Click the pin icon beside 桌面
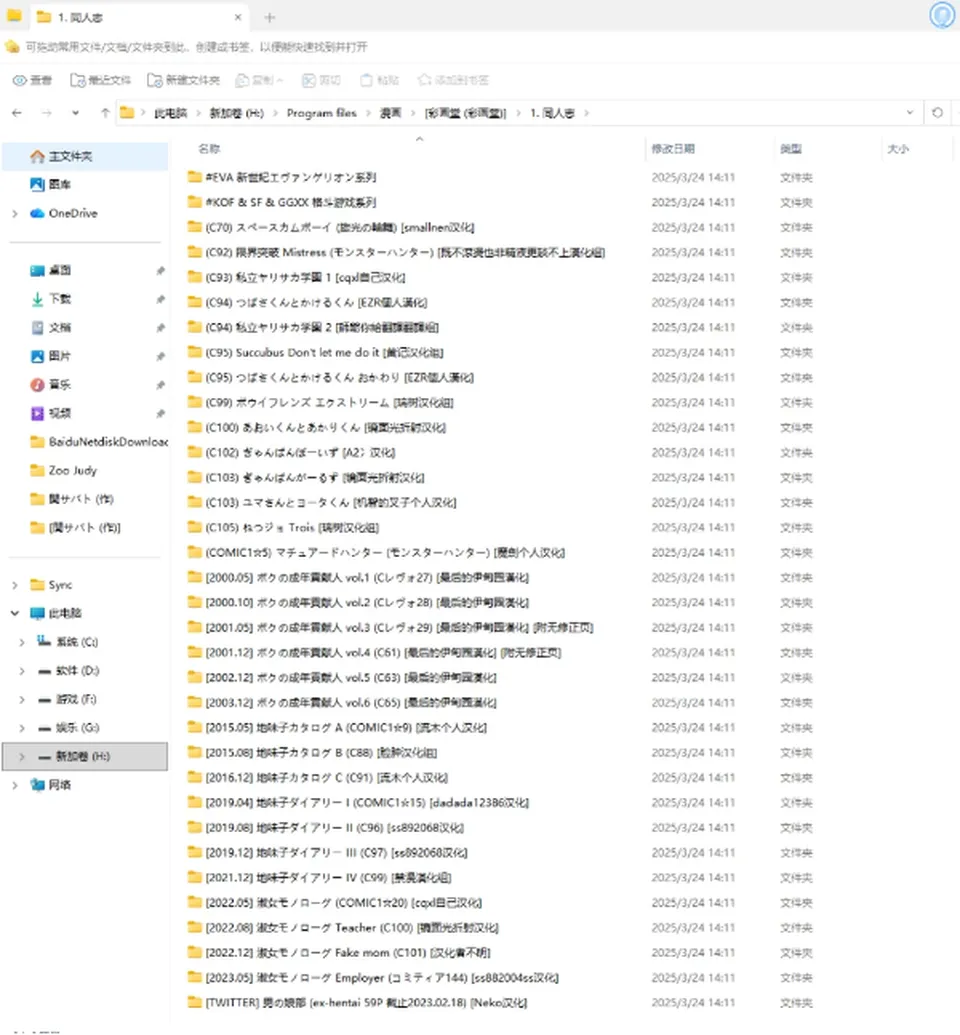The image size is (960, 1035). click(160, 271)
